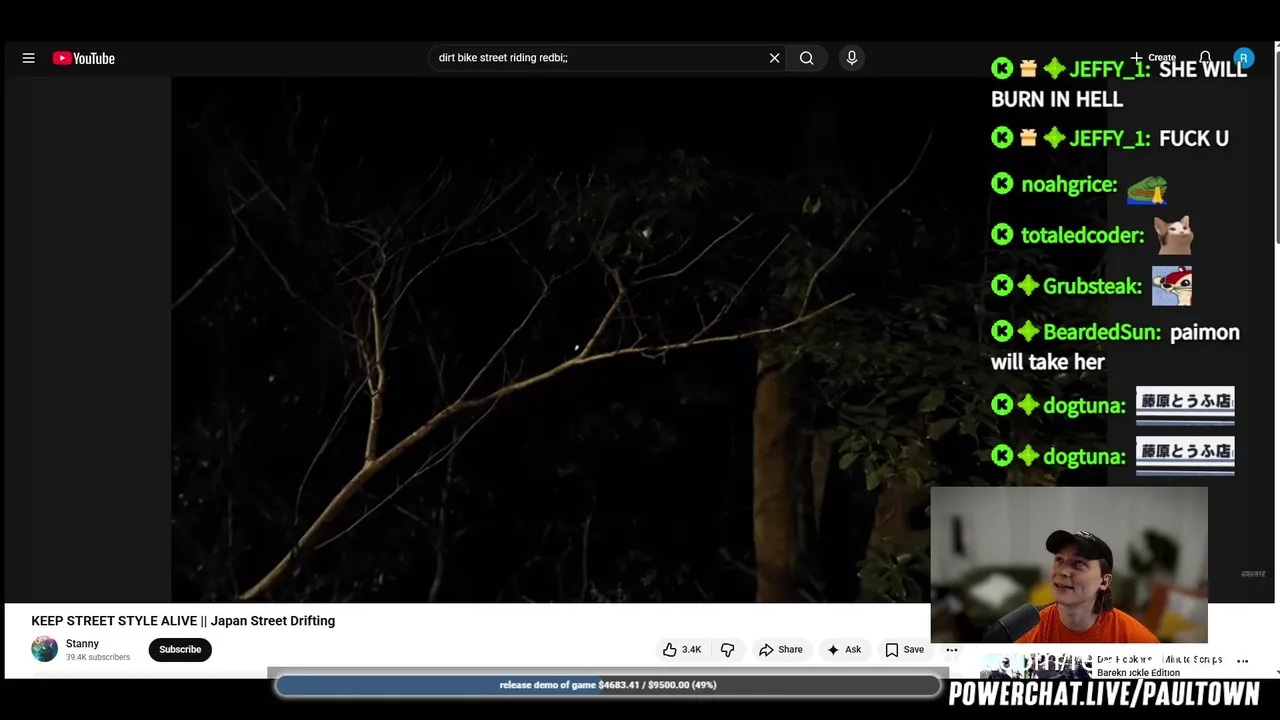Open the notifications bell
Screen dimensions: 1280x720
(1205, 57)
